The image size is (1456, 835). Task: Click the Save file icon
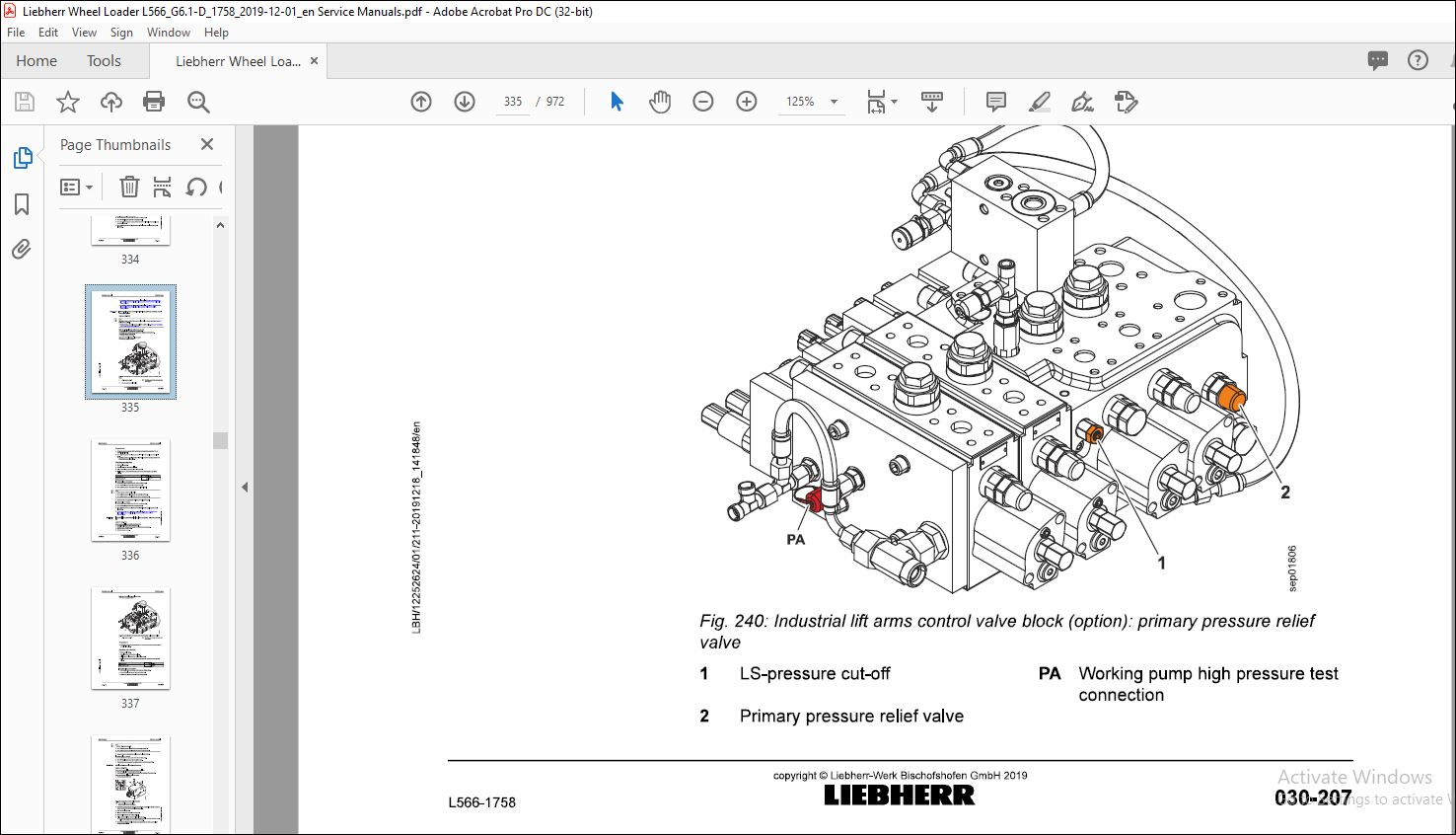coord(25,102)
